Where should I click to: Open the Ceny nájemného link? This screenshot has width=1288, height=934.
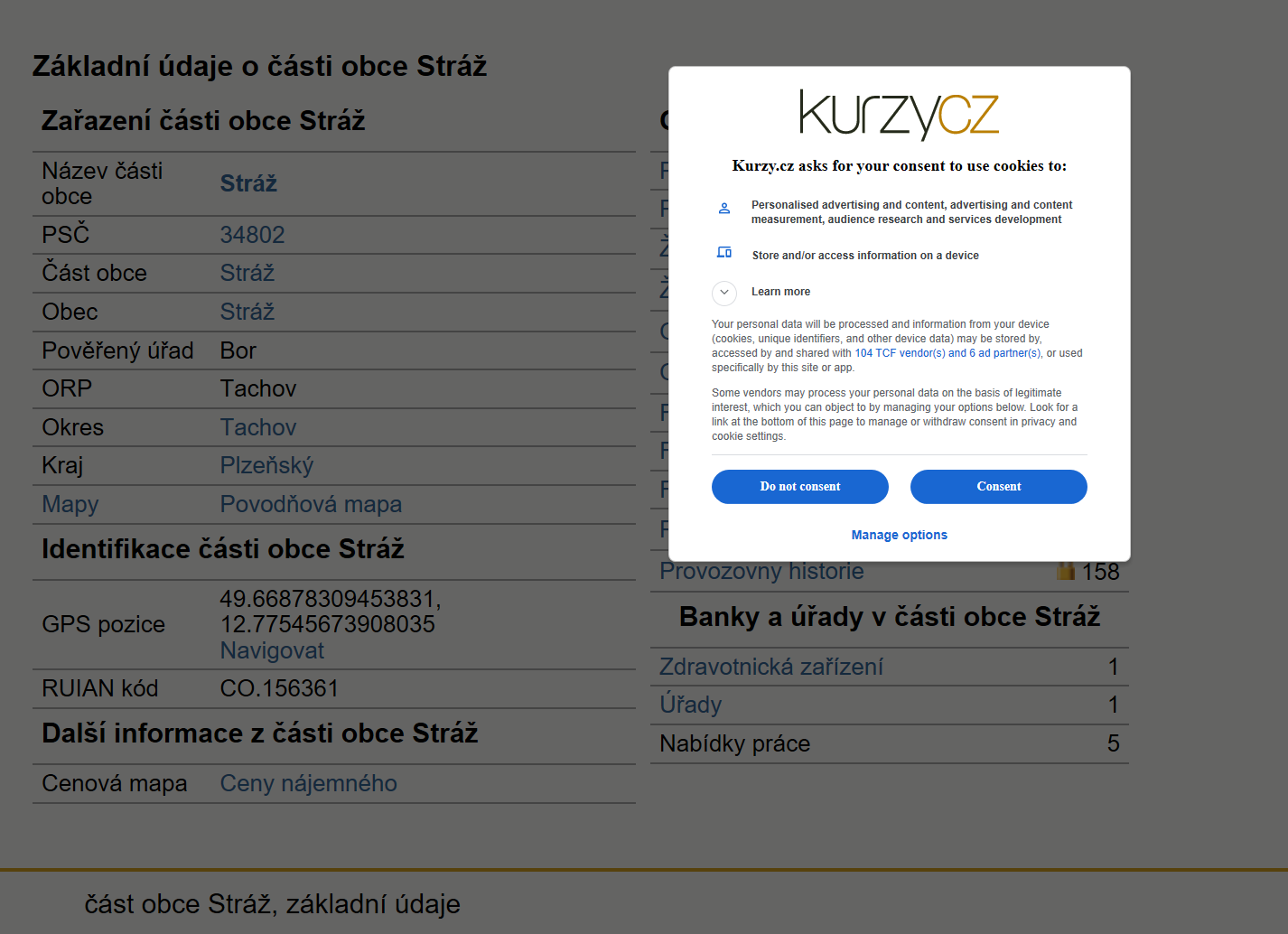tap(309, 783)
